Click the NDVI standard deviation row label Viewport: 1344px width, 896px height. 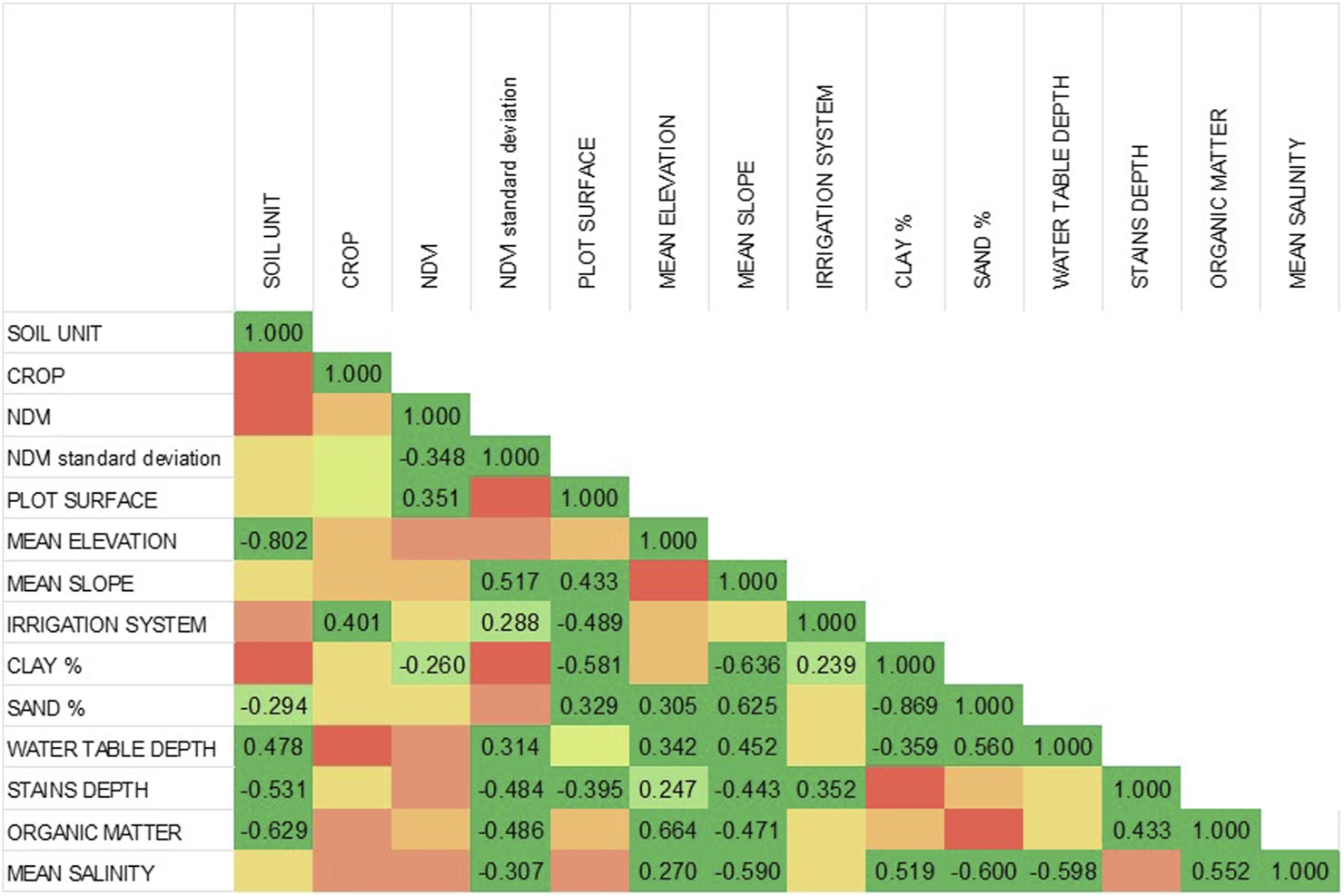coord(114,458)
